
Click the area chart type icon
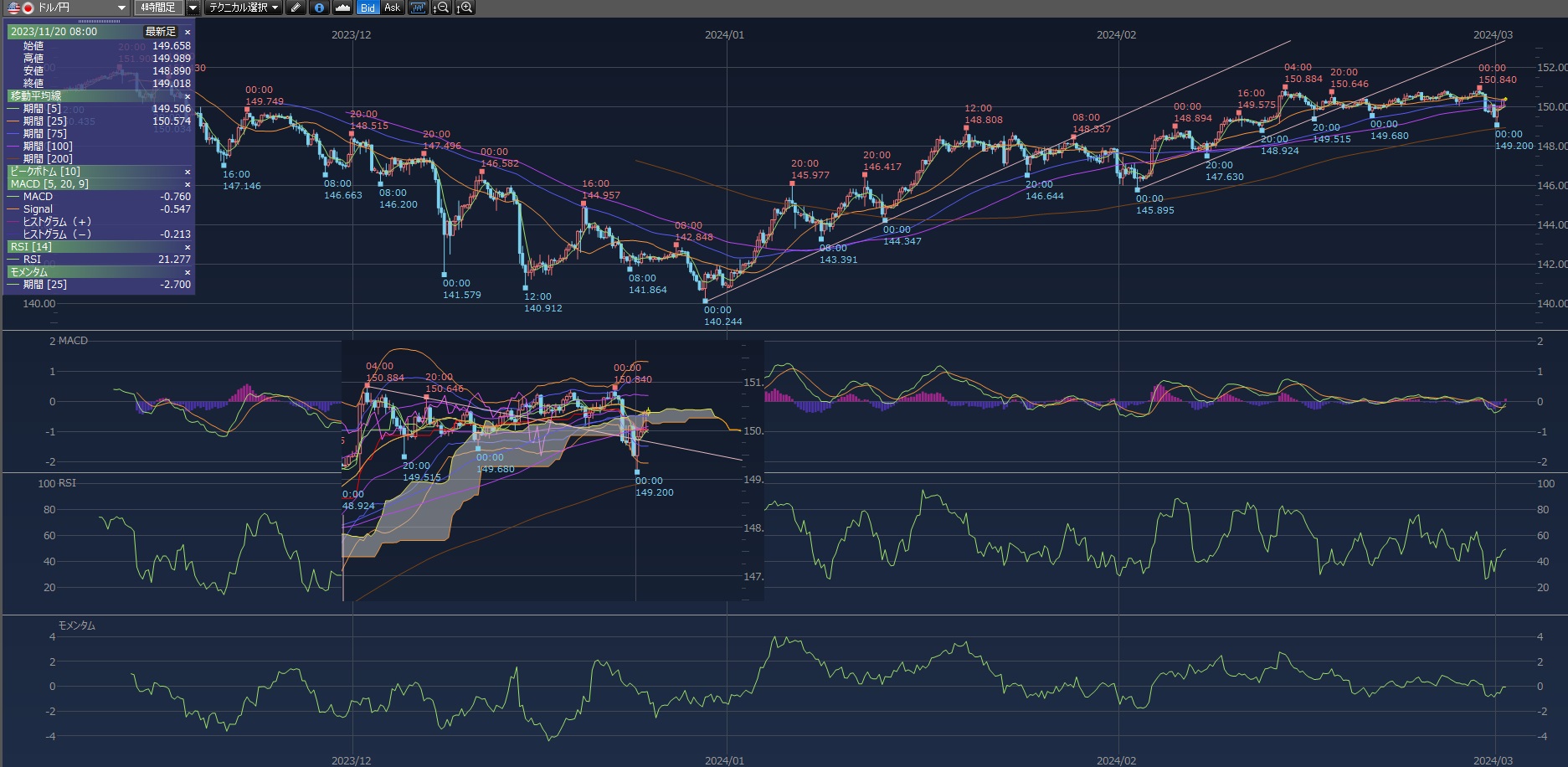pyautogui.click(x=342, y=8)
